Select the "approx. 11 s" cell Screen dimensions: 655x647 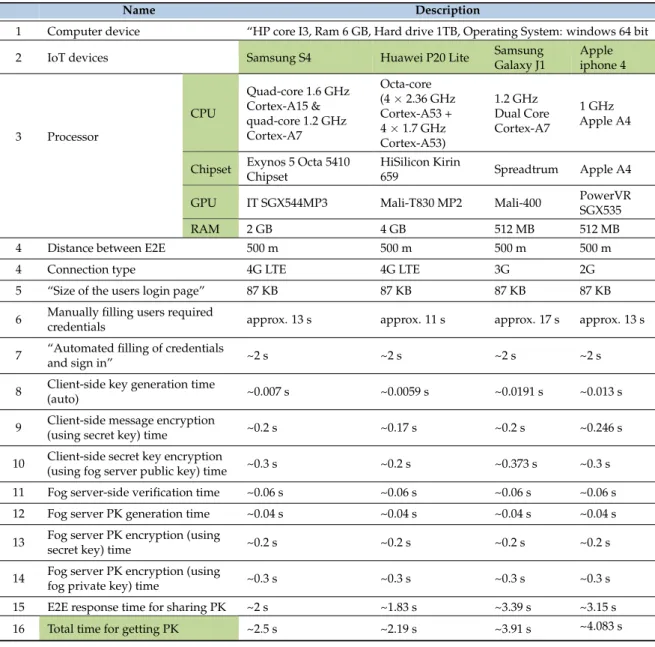pos(412,320)
